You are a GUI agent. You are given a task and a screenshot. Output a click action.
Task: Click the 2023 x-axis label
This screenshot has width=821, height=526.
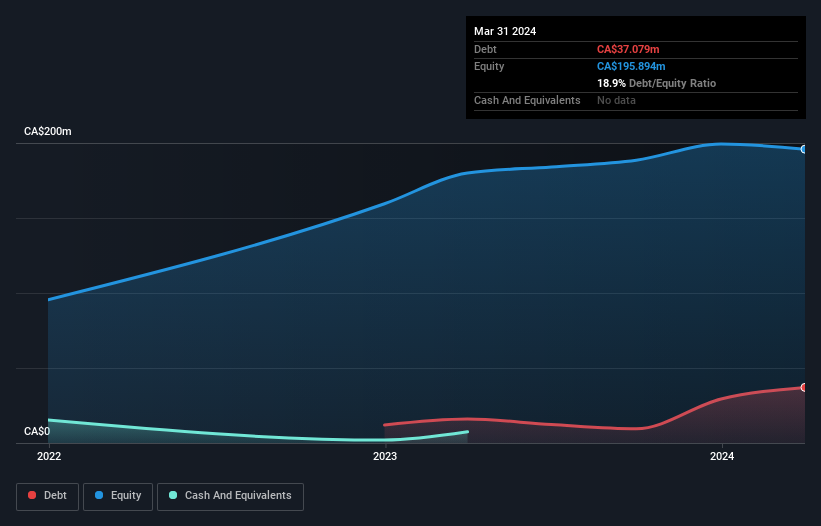pos(385,456)
